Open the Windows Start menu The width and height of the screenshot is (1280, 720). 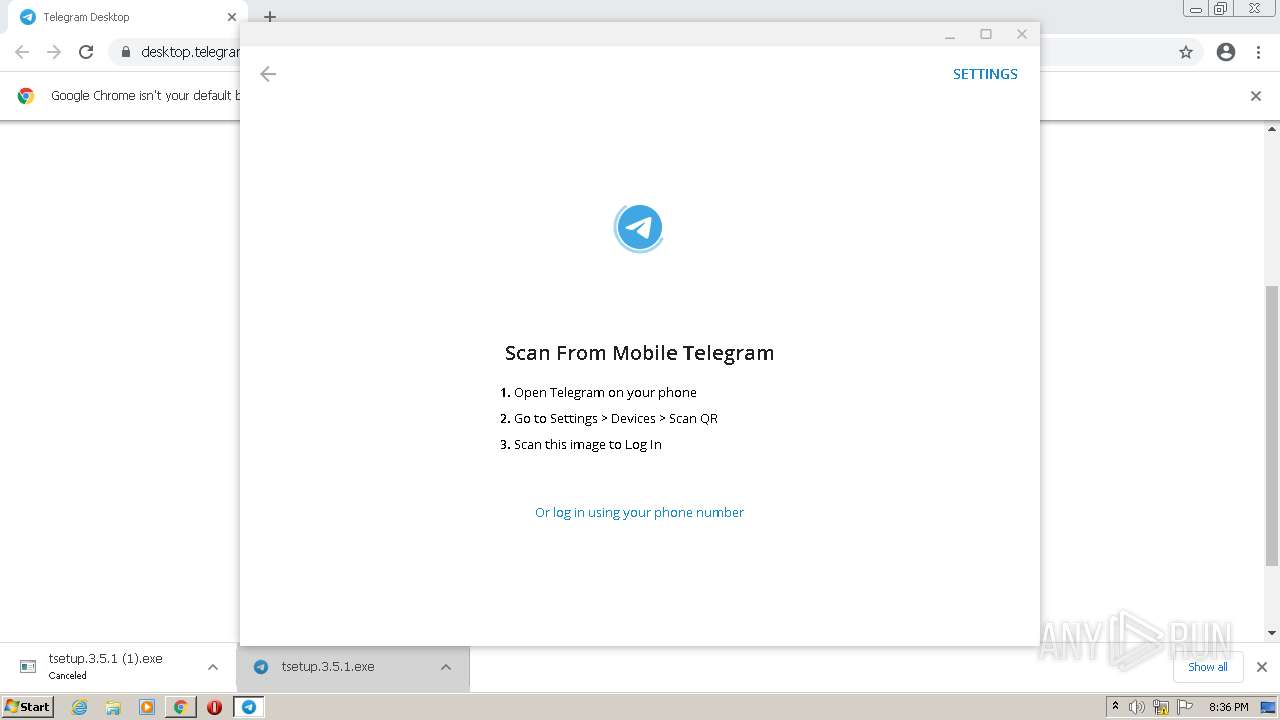point(27,707)
